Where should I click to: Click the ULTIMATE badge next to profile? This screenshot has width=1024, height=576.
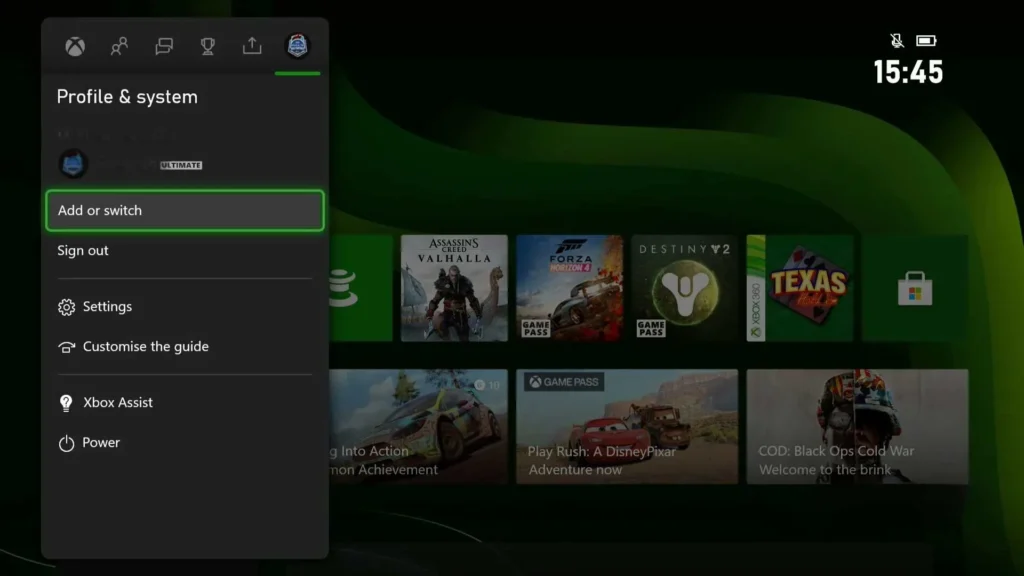click(181, 165)
